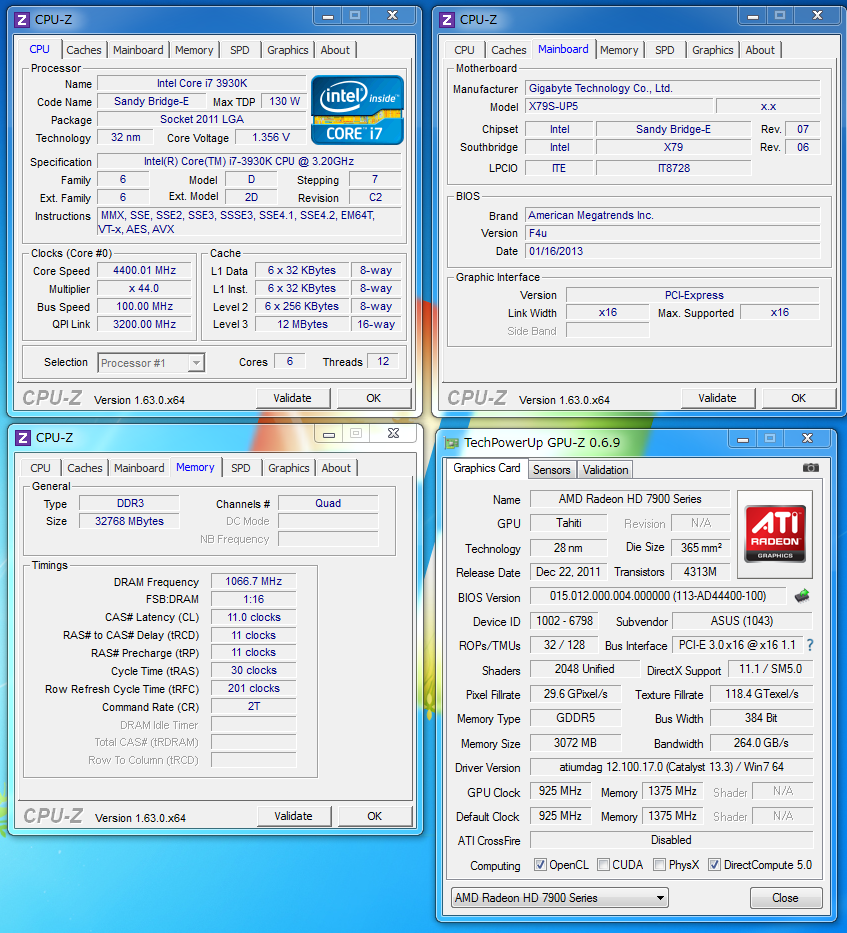
Task: Toggle the OpenCL checkbox
Action: 540,865
